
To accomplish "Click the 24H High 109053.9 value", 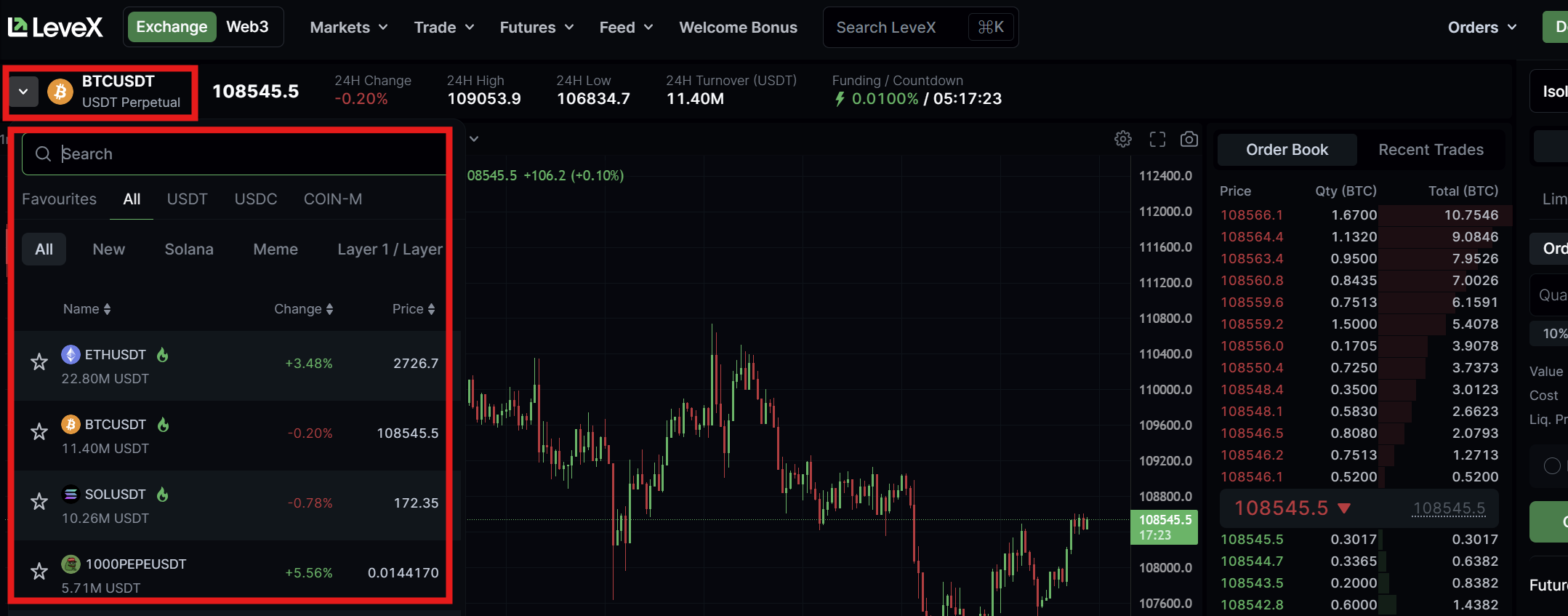I will point(484,98).
